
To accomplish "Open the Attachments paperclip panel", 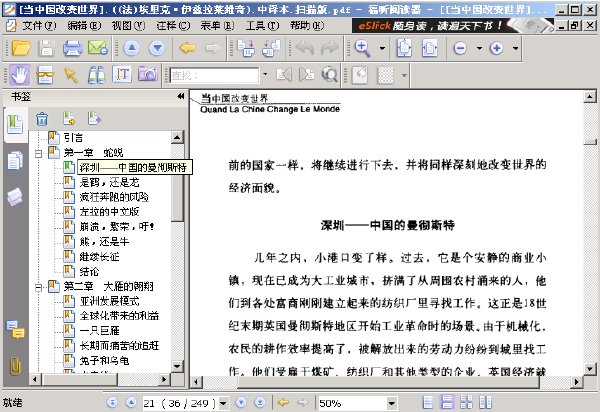I will point(15,366).
